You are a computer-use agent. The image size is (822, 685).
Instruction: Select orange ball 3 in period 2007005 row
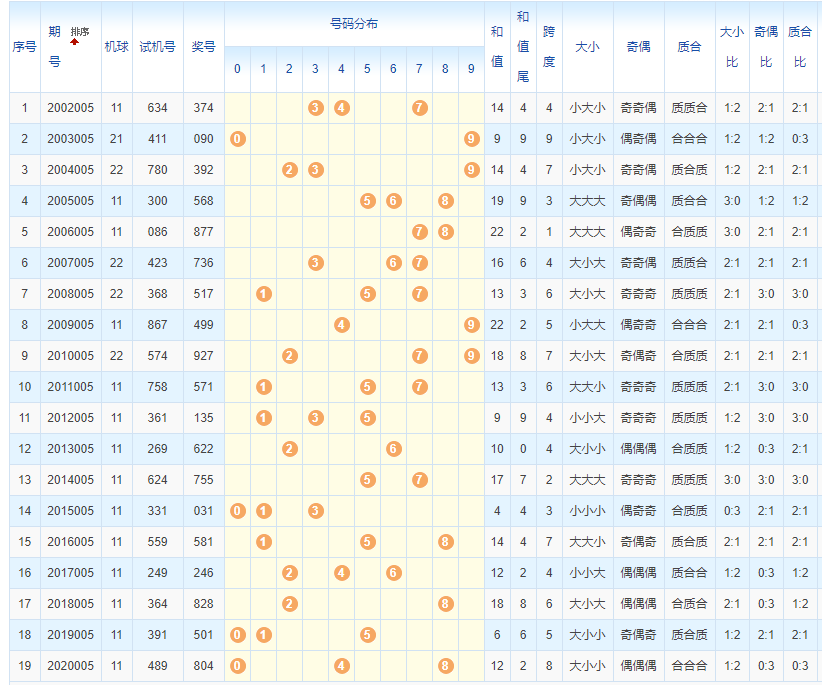tap(315, 263)
